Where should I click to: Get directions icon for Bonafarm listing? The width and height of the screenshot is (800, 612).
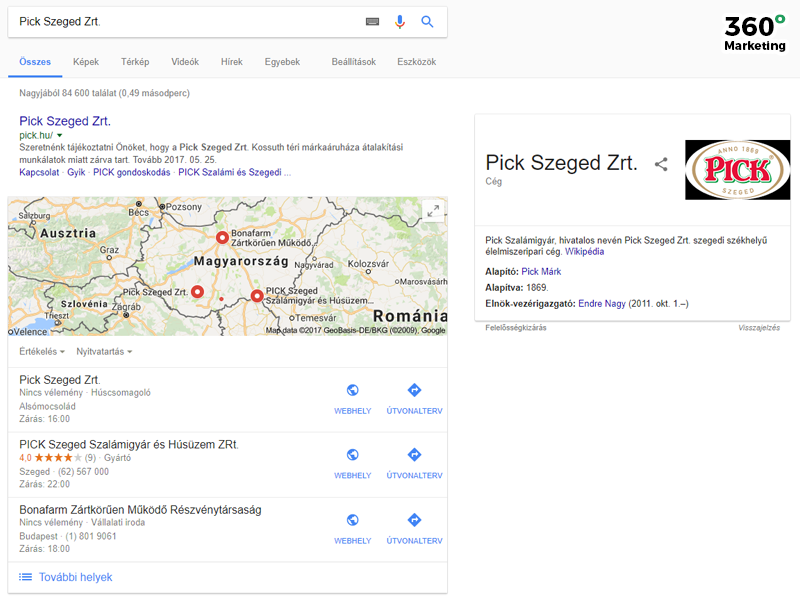414,520
